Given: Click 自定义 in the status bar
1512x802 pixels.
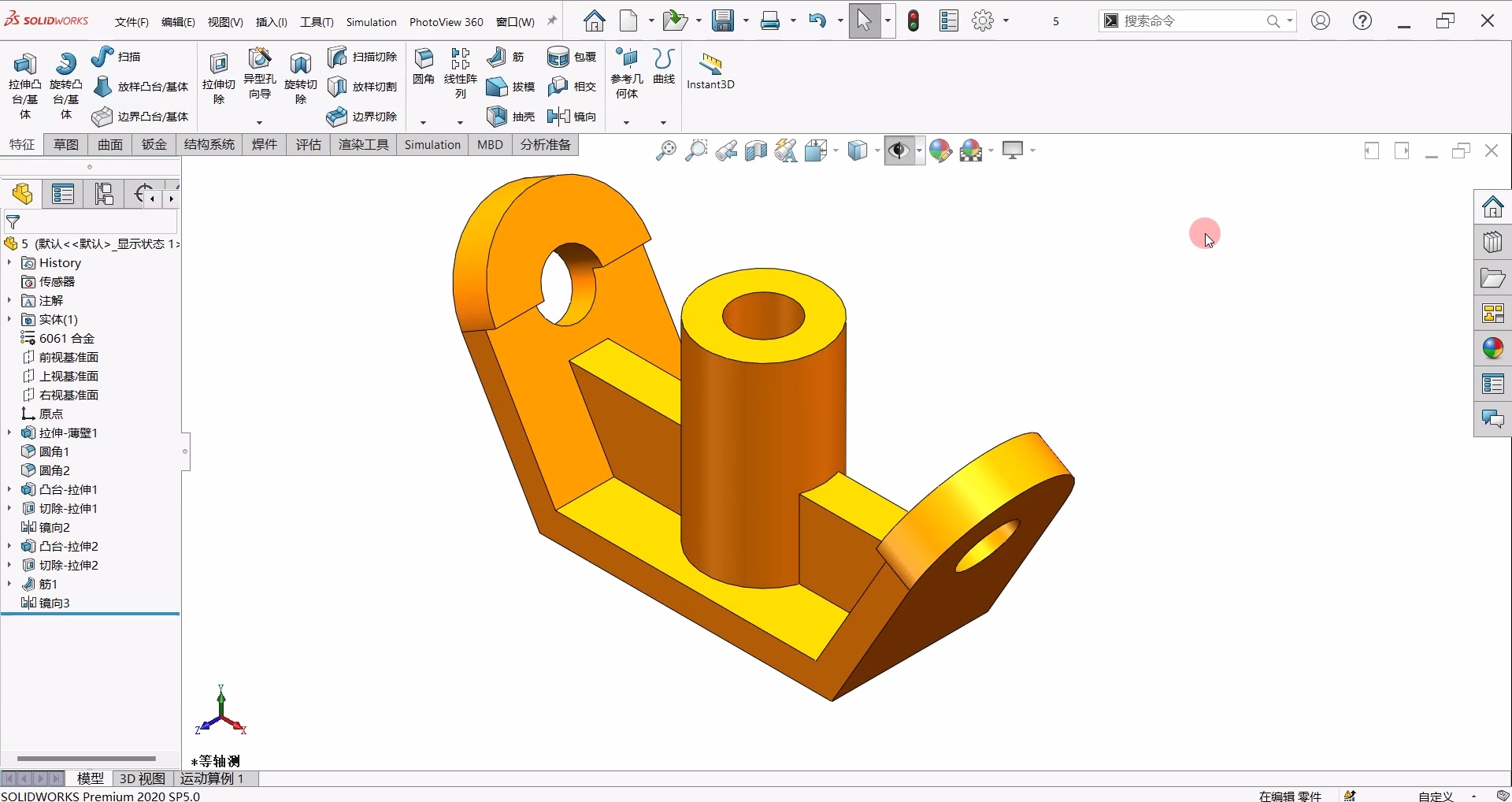Looking at the screenshot, I should [1435, 796].
